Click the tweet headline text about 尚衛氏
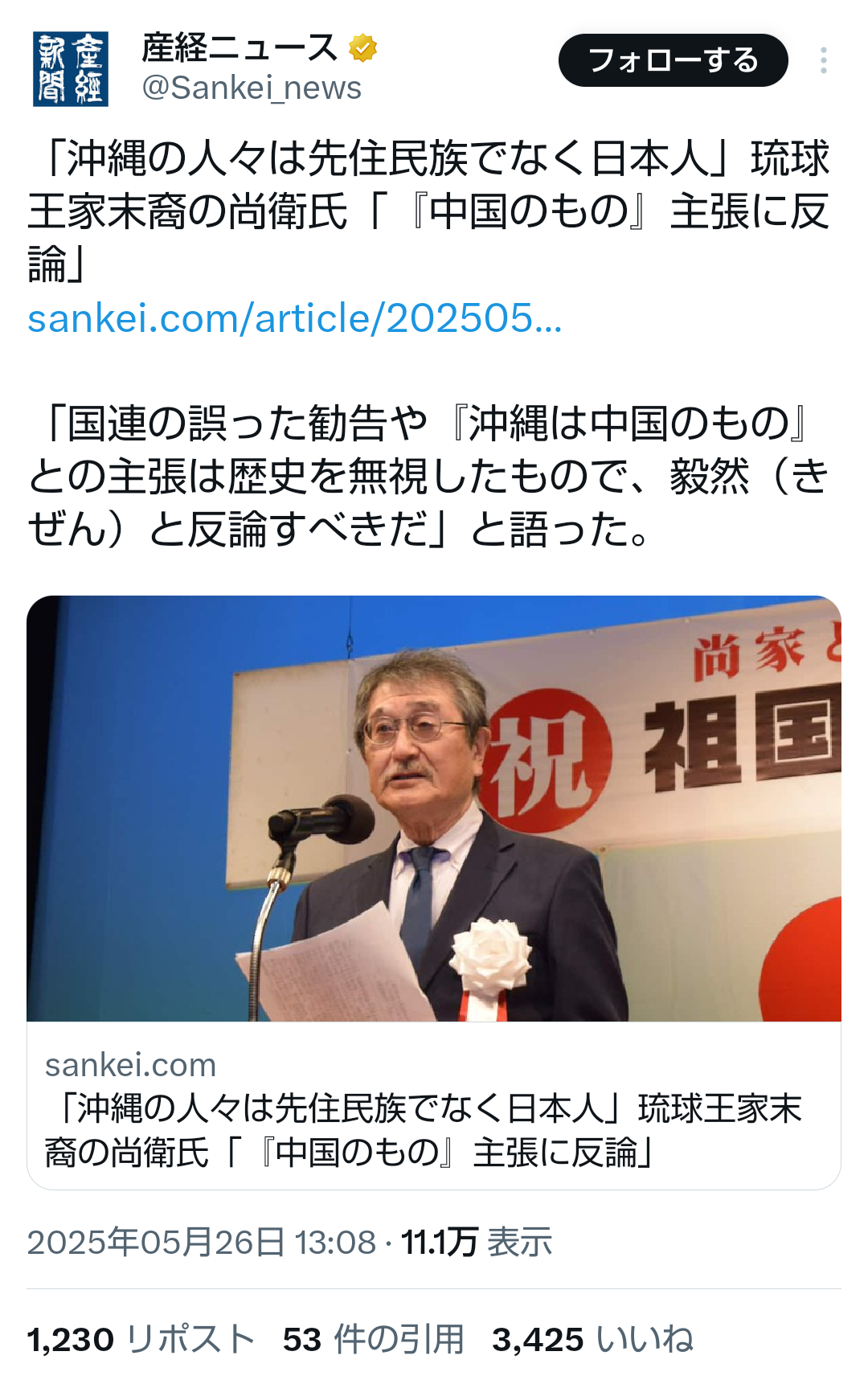This screenshot has height=1376, width=868. [x=428, y=211]
